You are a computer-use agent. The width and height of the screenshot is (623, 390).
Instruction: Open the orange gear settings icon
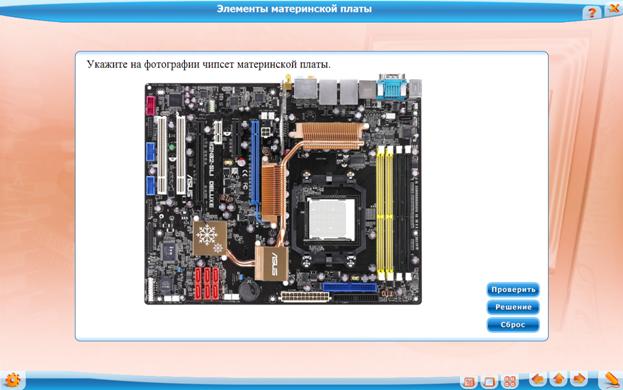pyautogui.click(x=13, y=380)
